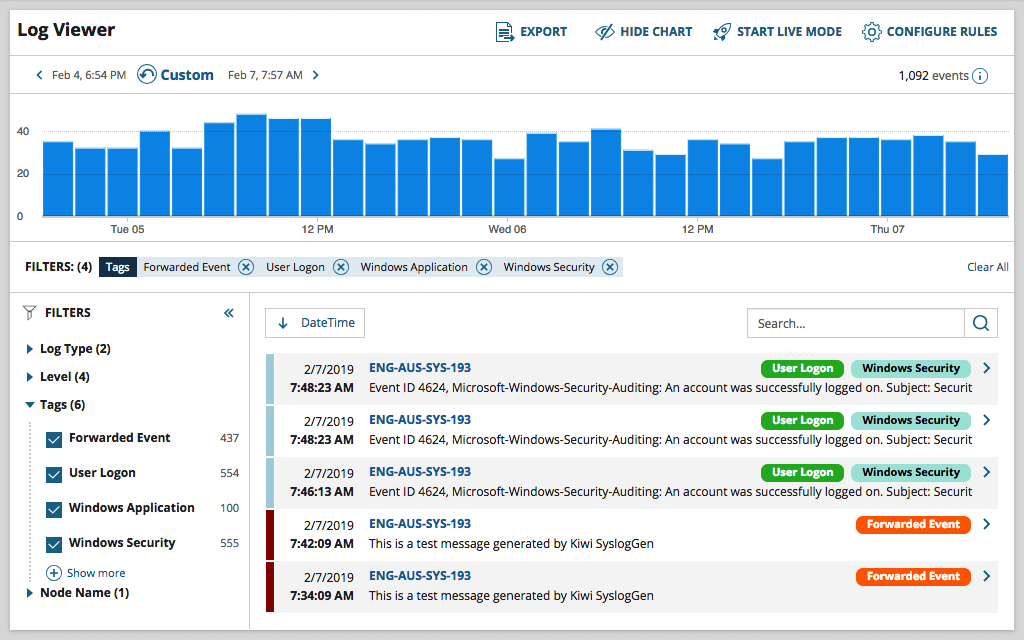This screenshot has width=1024, height=640.
Task: Sort by the DateTime button
Action: [x=315, y=323]
